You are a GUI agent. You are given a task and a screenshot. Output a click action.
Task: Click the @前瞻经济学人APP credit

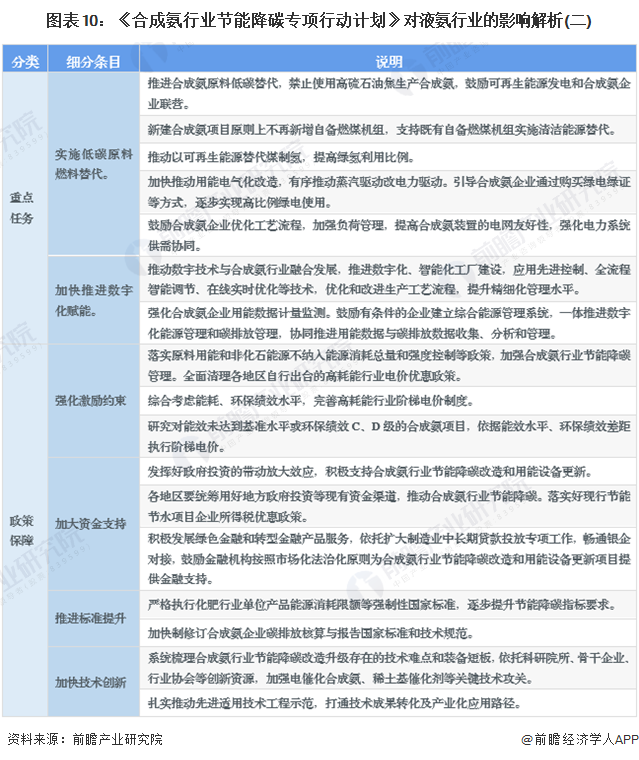pos(580,739)
